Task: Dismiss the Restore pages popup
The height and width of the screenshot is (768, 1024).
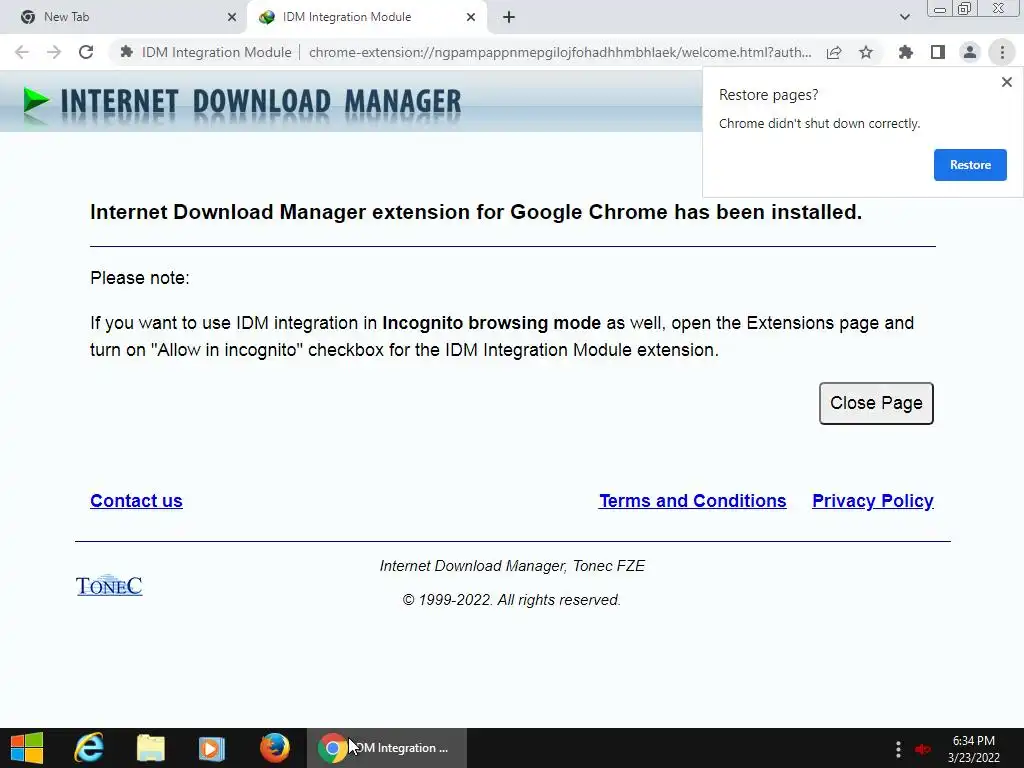Action: coord(1007,82)
